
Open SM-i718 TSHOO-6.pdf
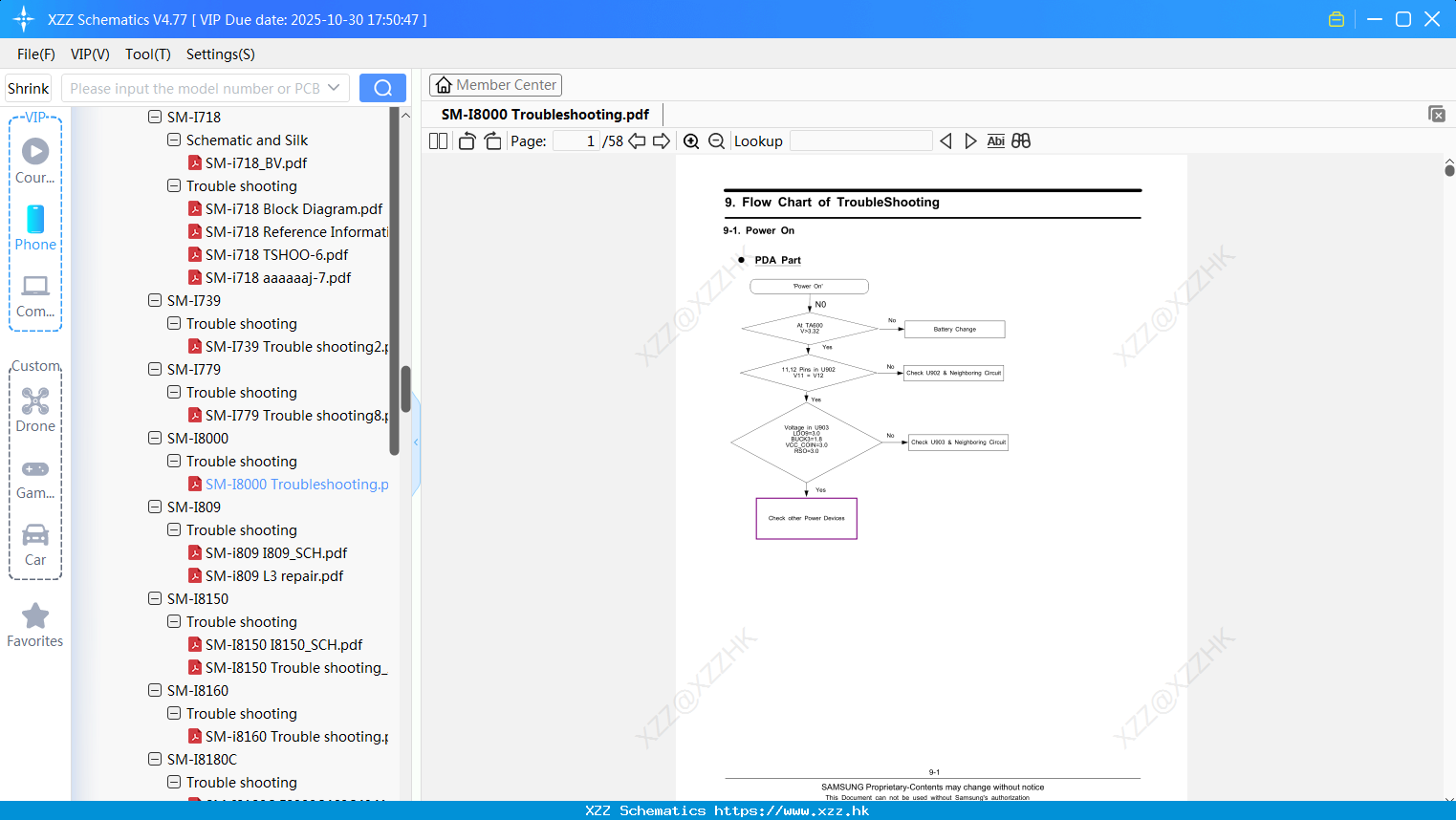277,254
